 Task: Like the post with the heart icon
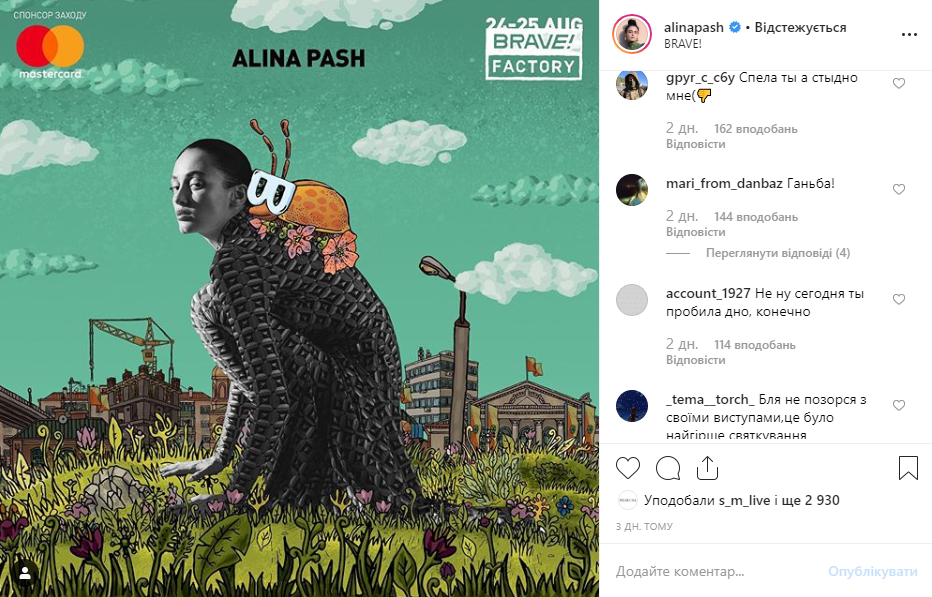point(628,468)
